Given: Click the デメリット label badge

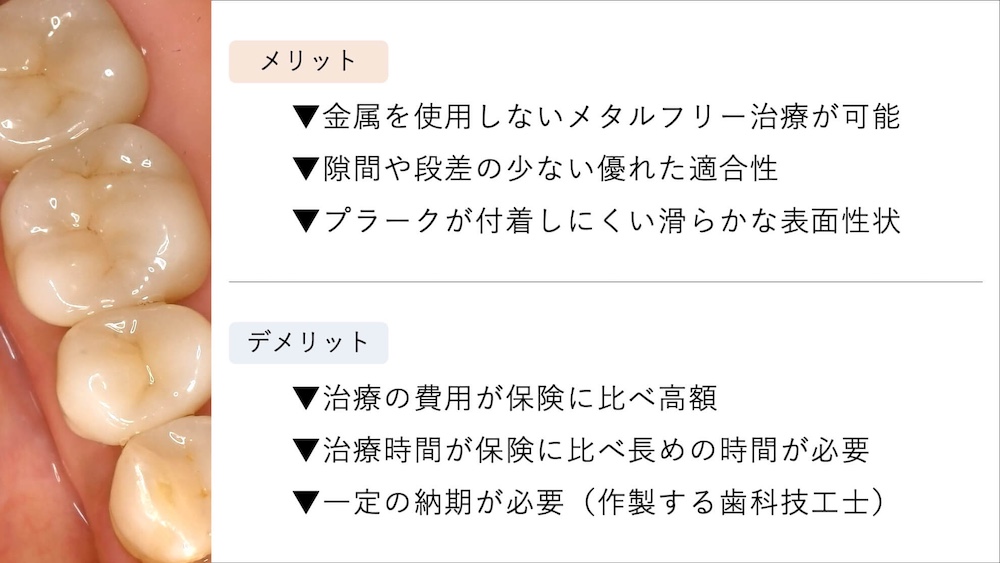Looking at the screenshot, I should (x=308, y=342).
